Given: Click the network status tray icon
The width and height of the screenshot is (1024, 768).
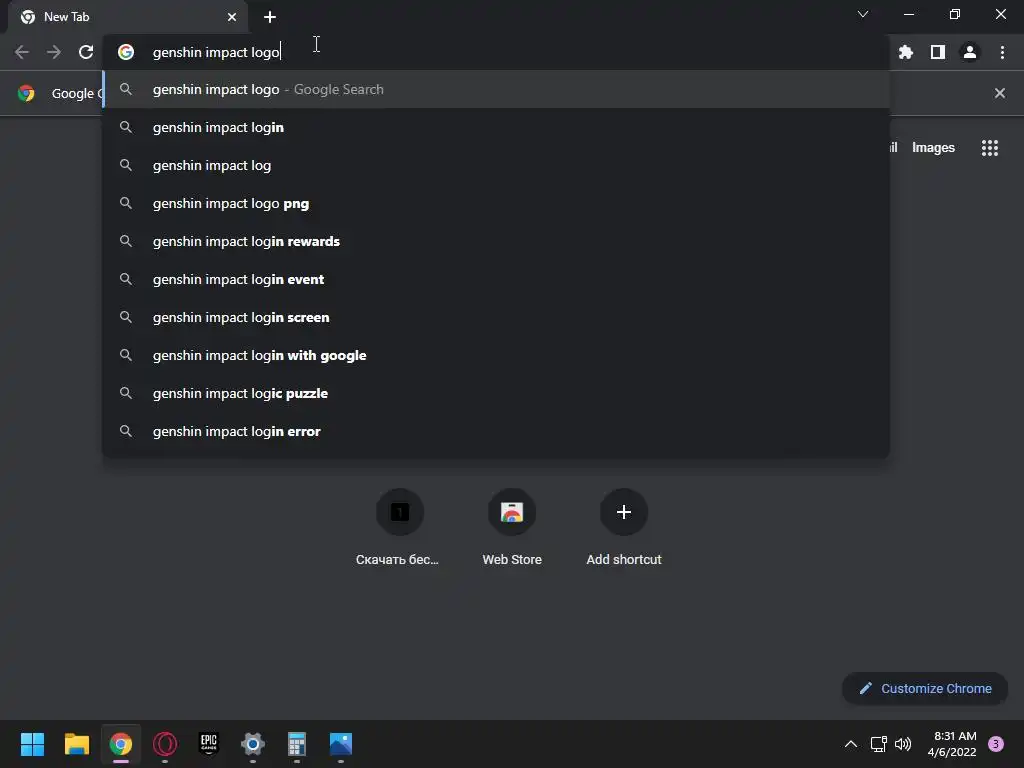Looking at the screenshot, I should 878,744.
